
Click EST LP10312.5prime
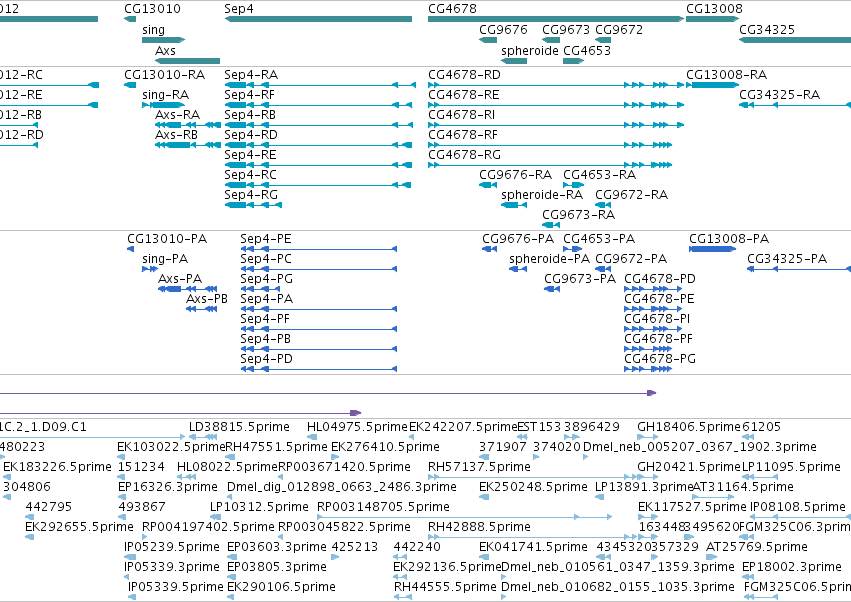(214, 517)
